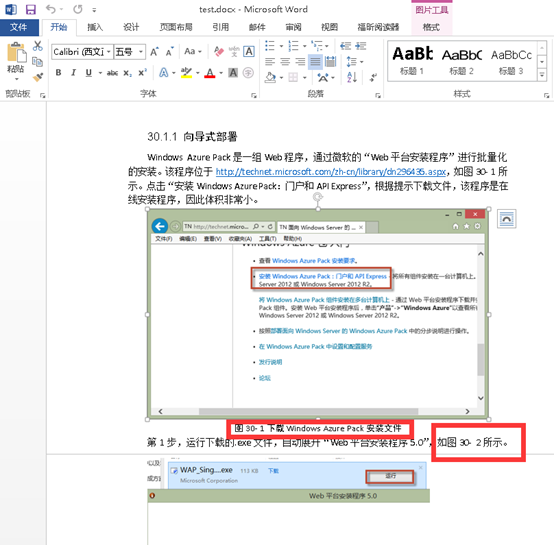Expand the numbering list dropdown

[305, 46]
